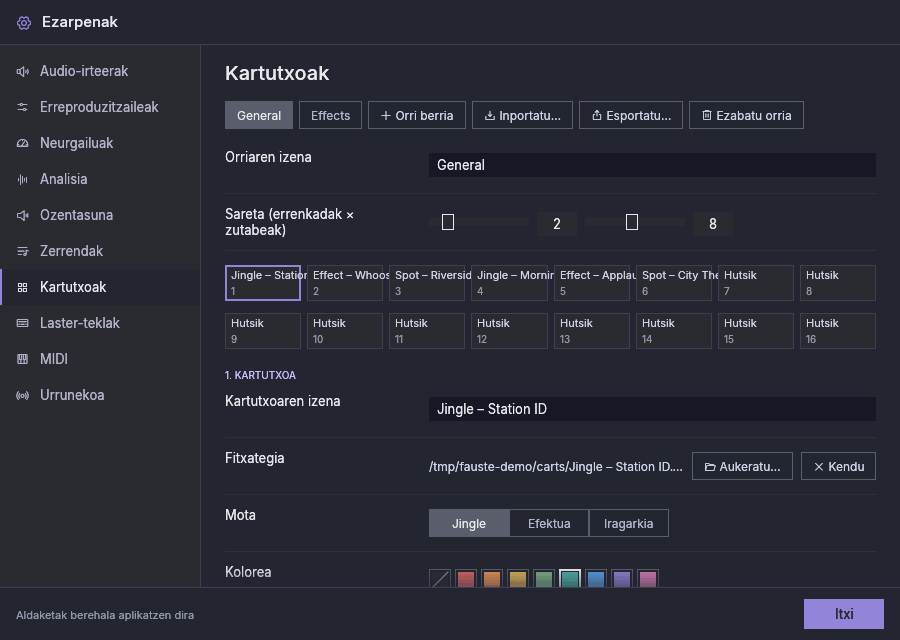Click the Neurgailuak gauge icon

[22, 143]
